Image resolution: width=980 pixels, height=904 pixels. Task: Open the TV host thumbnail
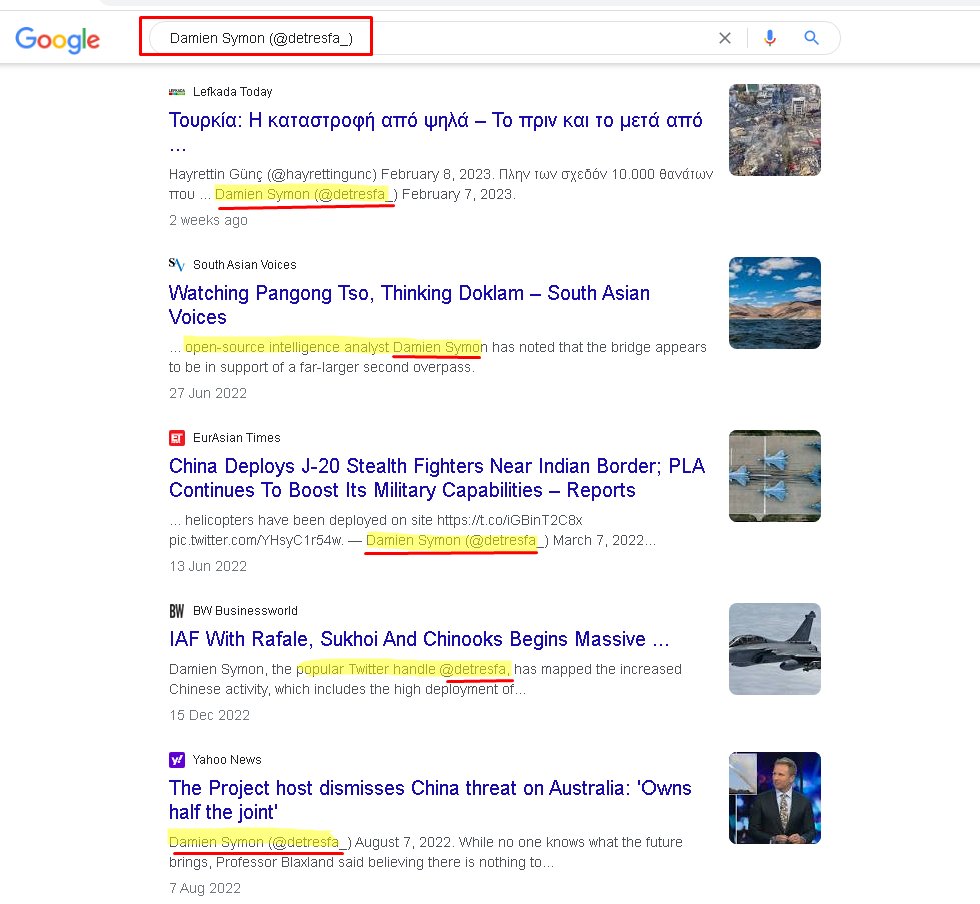[x=774, y=798]
